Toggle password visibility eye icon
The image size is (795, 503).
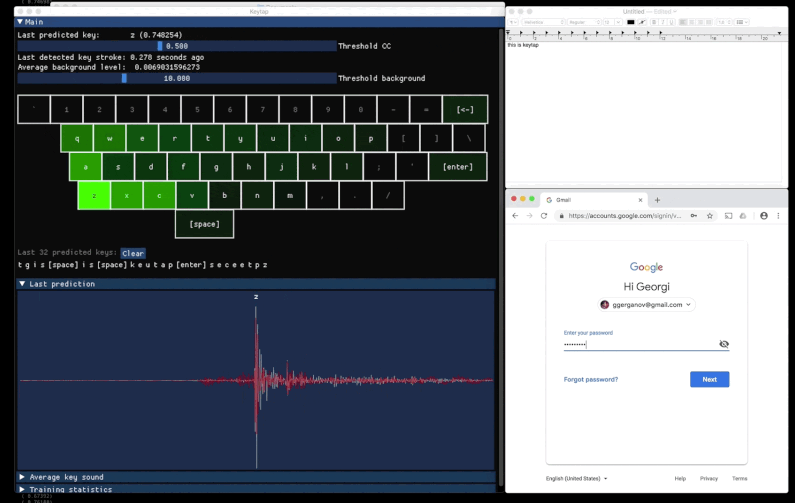(724, 344)
